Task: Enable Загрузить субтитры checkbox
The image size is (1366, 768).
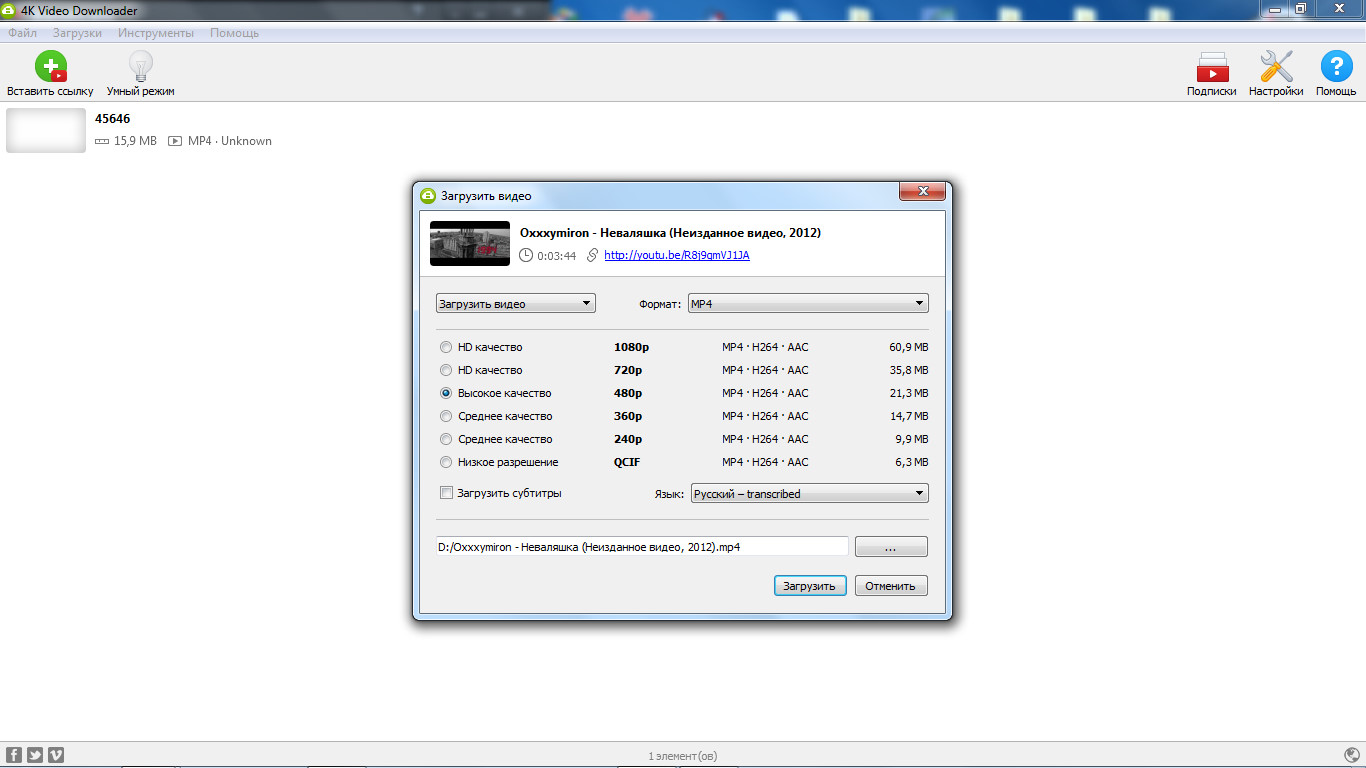Action: (446, 493)
